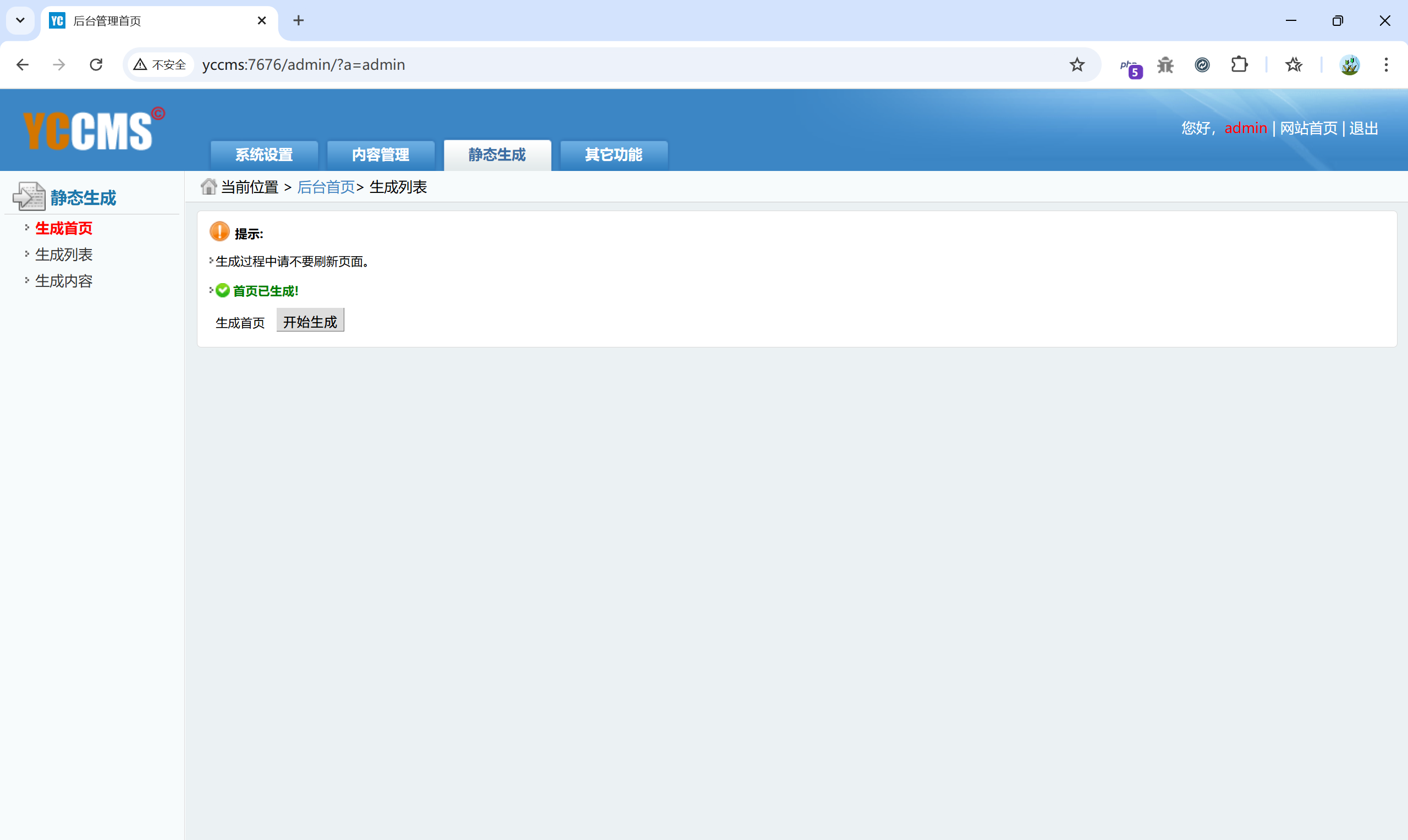Screen dimensions: 1408x840
Task: Click the home icon in breadcrumb
Action: (x=208, y=186)
